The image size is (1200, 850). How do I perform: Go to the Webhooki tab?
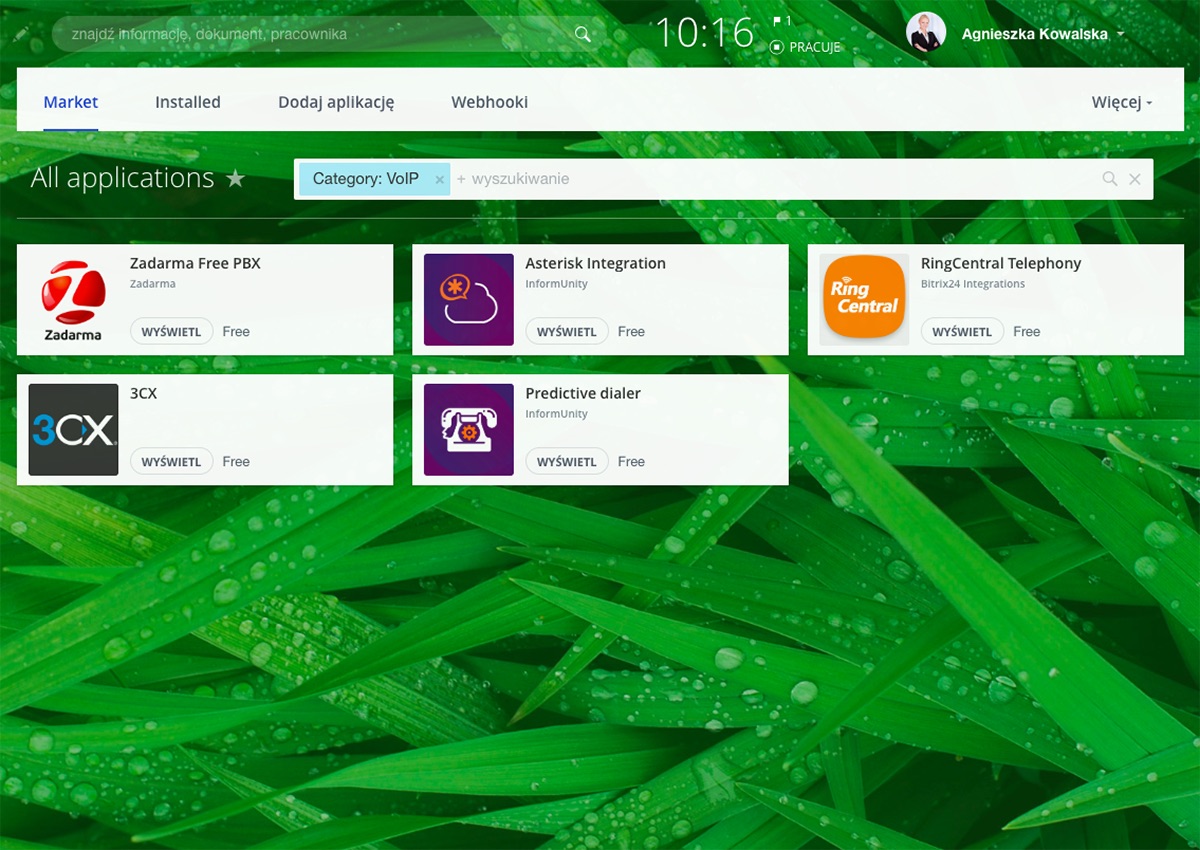click(x=489, y=102)
